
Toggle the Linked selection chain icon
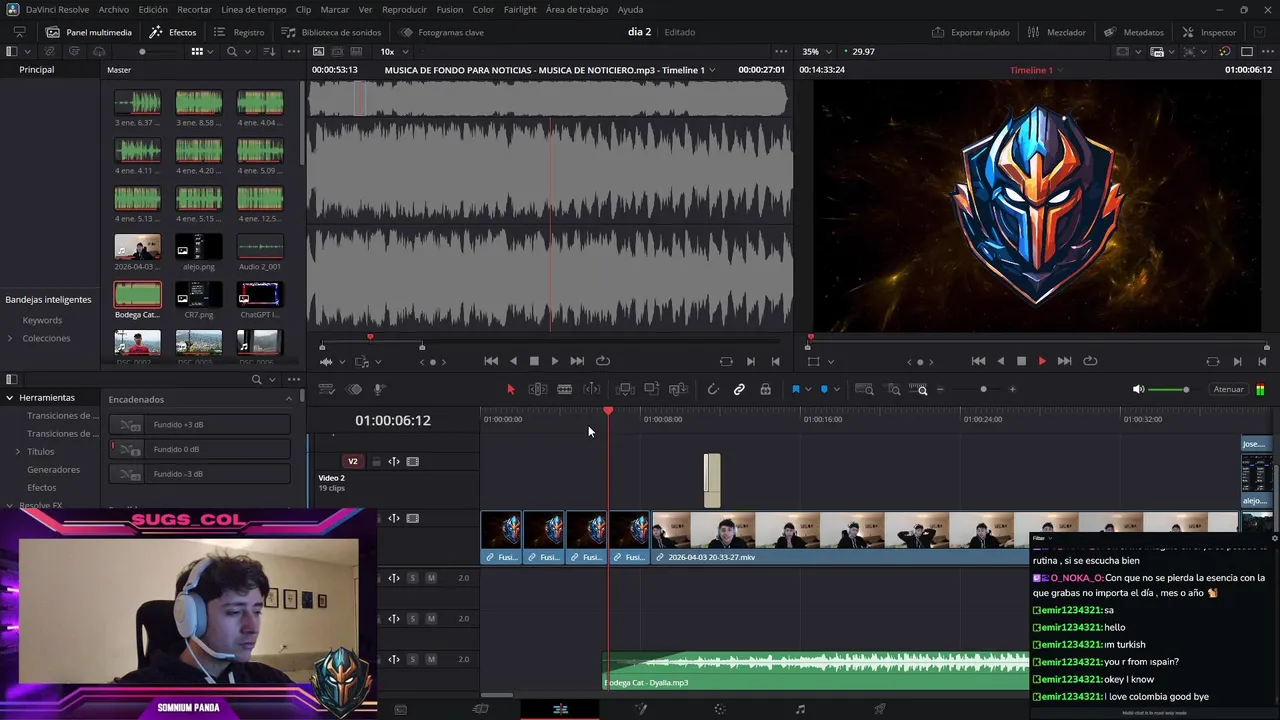(x=739, y=389)
